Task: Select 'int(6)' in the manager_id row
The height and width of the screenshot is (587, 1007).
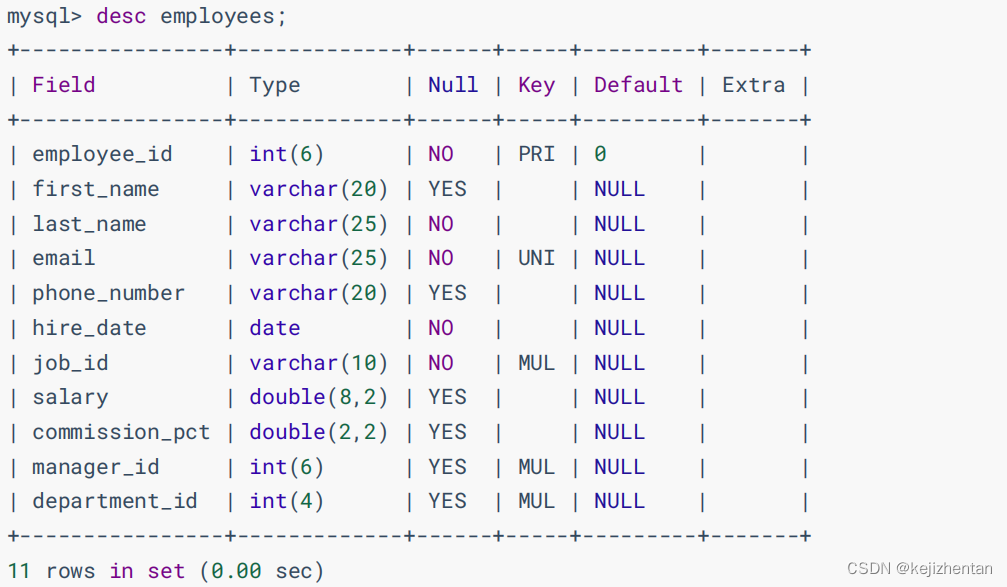Action: tap(286, 468)
